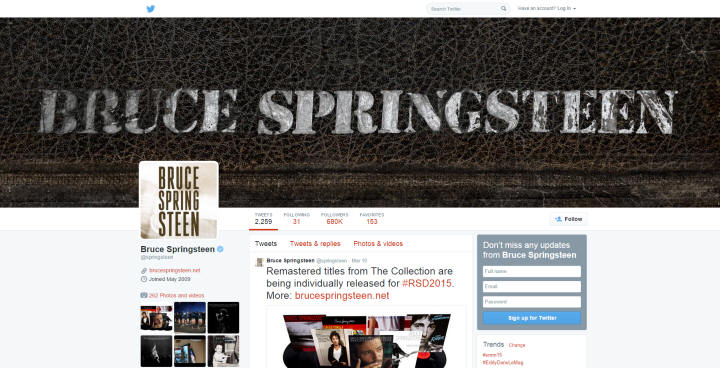Open the 262 Photos and videos link

pos(176,295)
